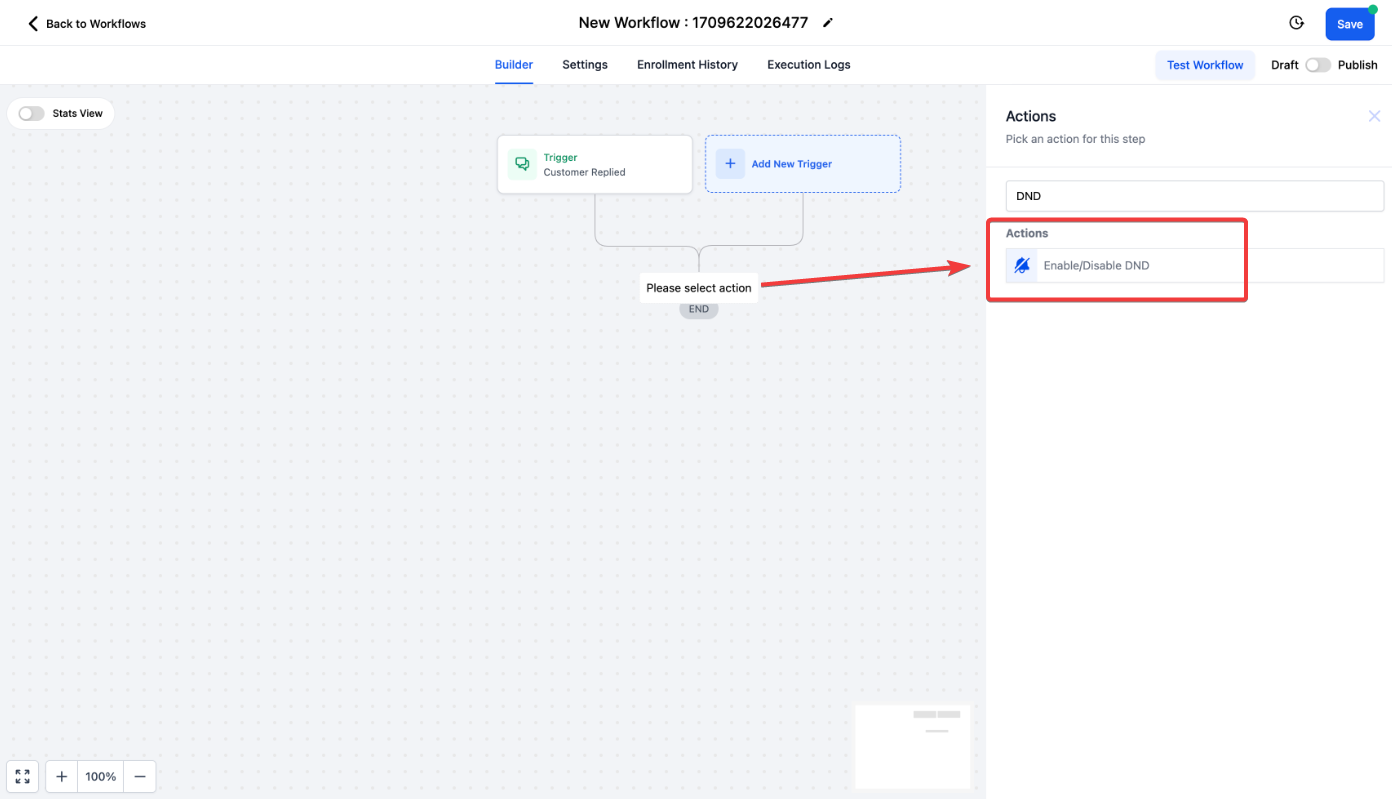Click the Test Workflow button
The image size is (1392, 799).
tap(1205, 65)
